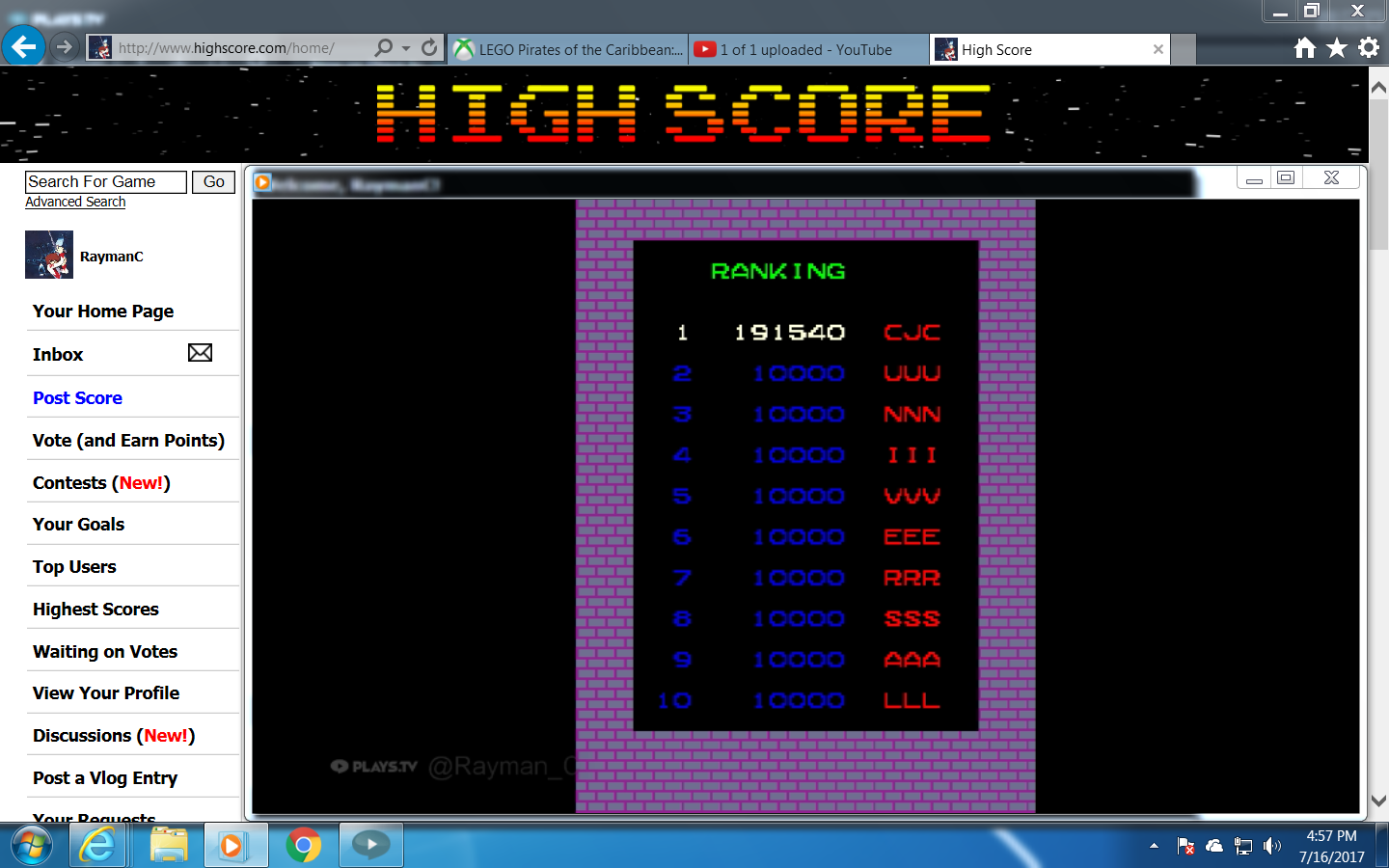Click the Inbox envelope icon

pyautogui.click(x=200, y=353)
